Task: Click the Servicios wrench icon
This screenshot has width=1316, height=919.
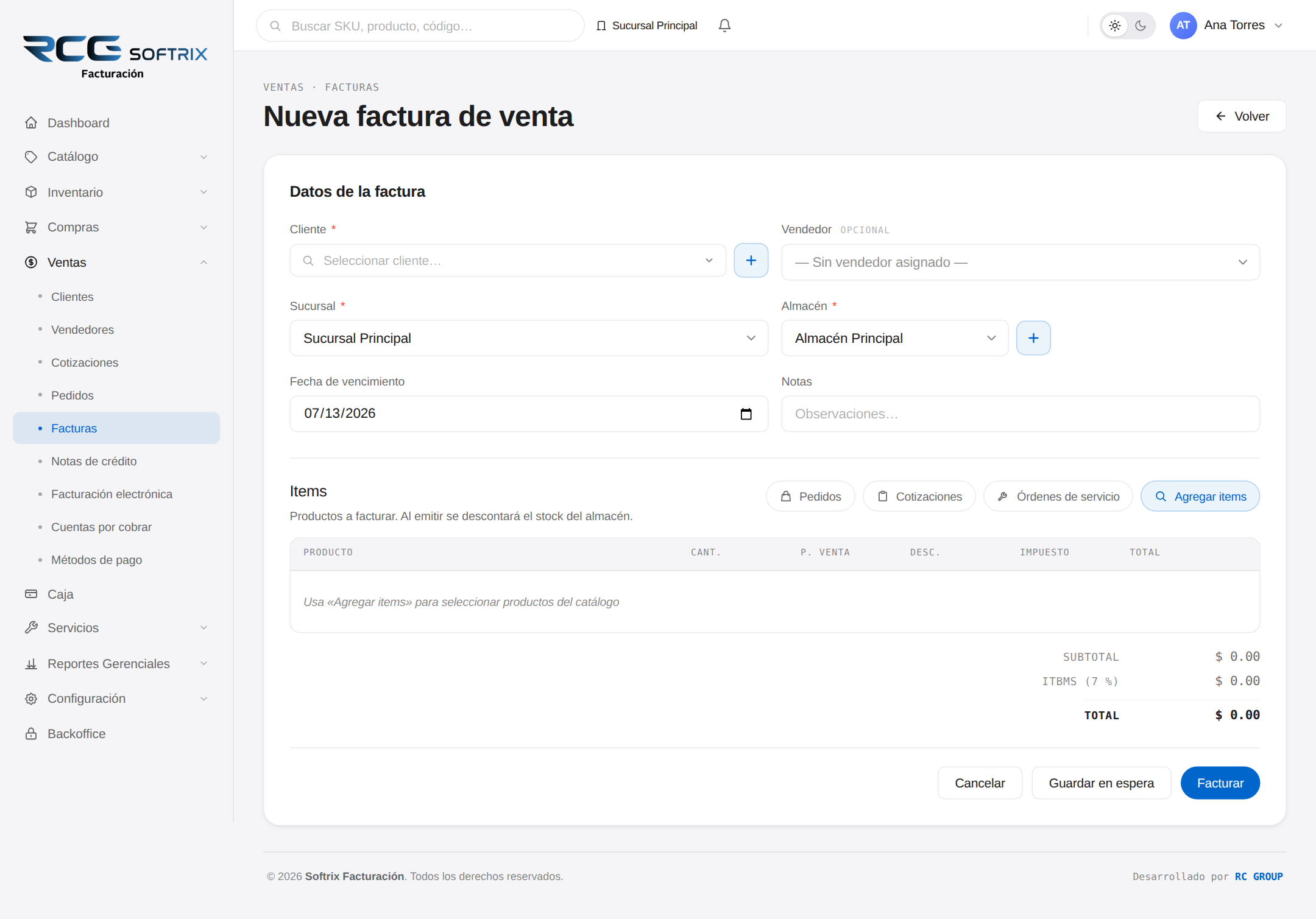Action: tap(31, 628)
